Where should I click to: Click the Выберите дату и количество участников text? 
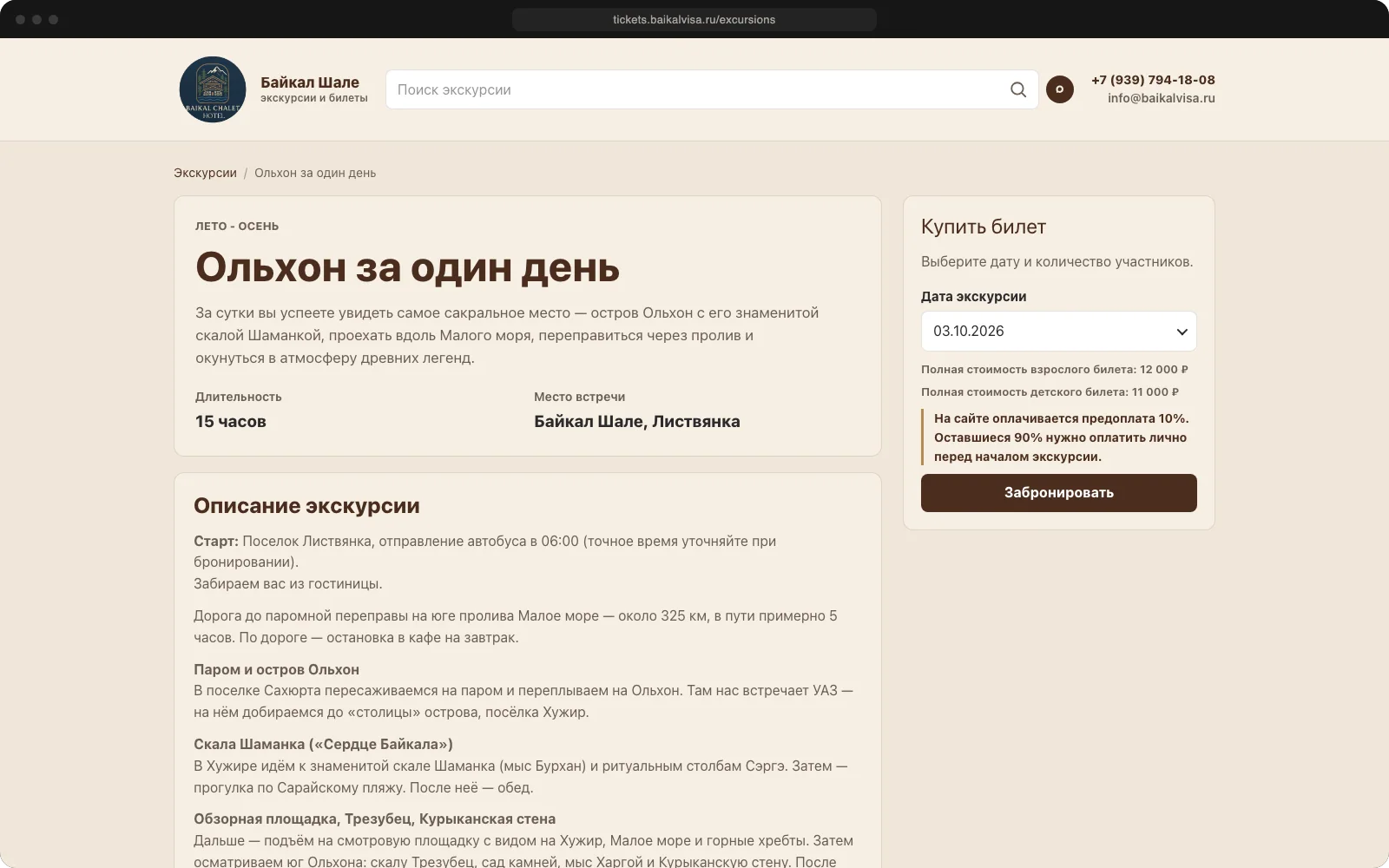[1057, 262]
